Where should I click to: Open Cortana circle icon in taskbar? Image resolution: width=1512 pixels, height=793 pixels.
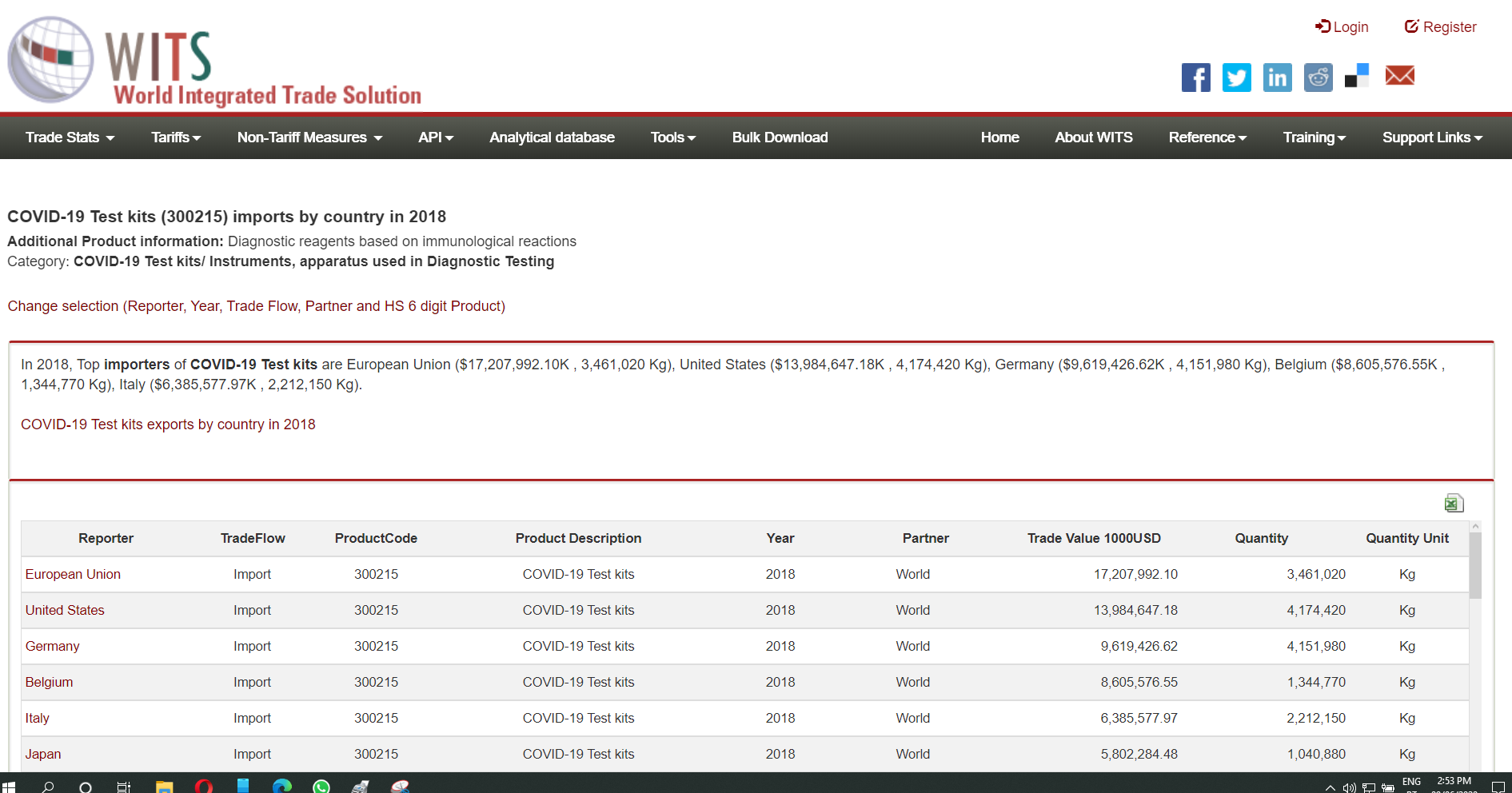pyautogui.click(x=86, y=787)
